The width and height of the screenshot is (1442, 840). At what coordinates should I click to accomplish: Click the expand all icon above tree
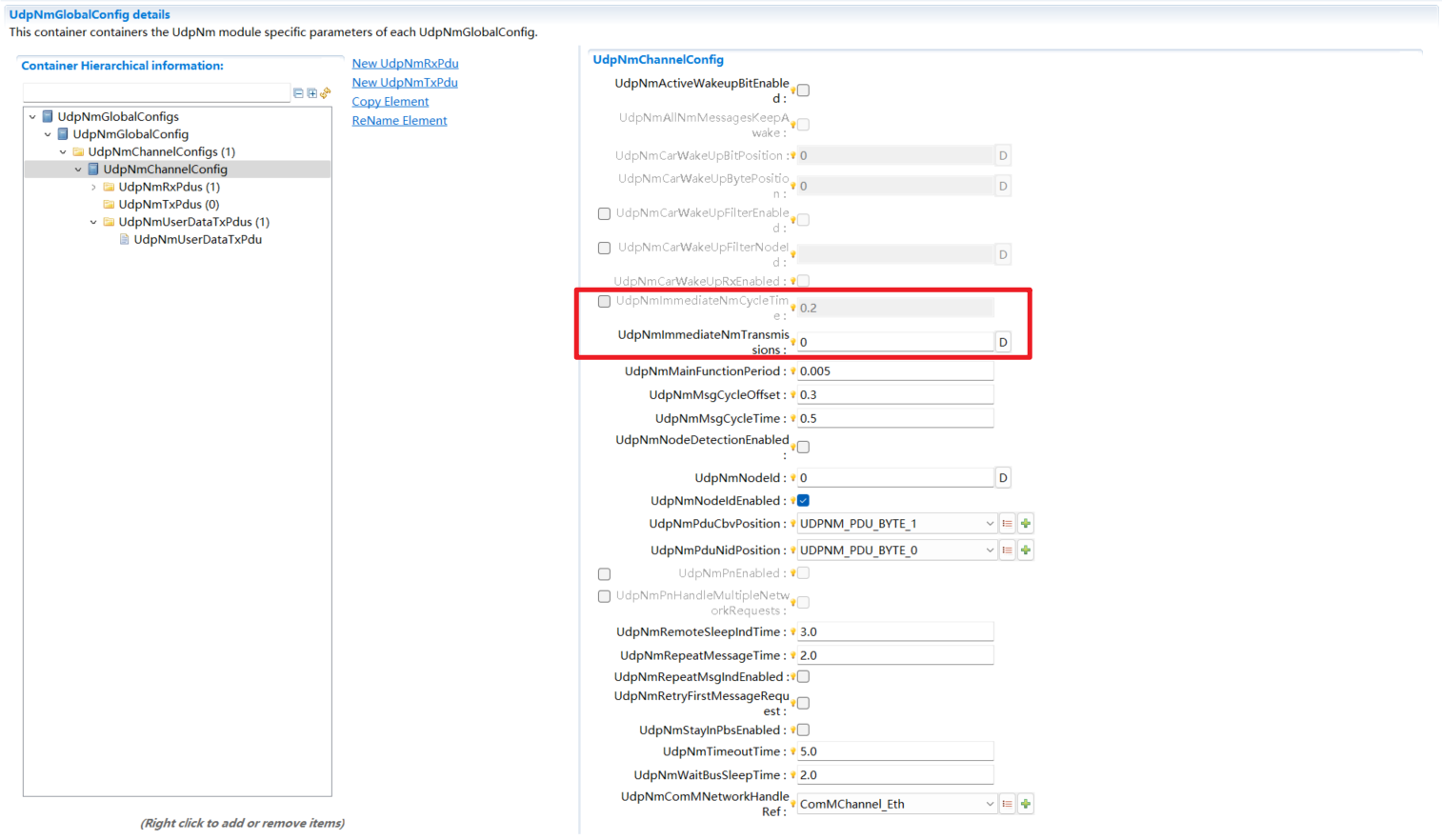point(311,93)
